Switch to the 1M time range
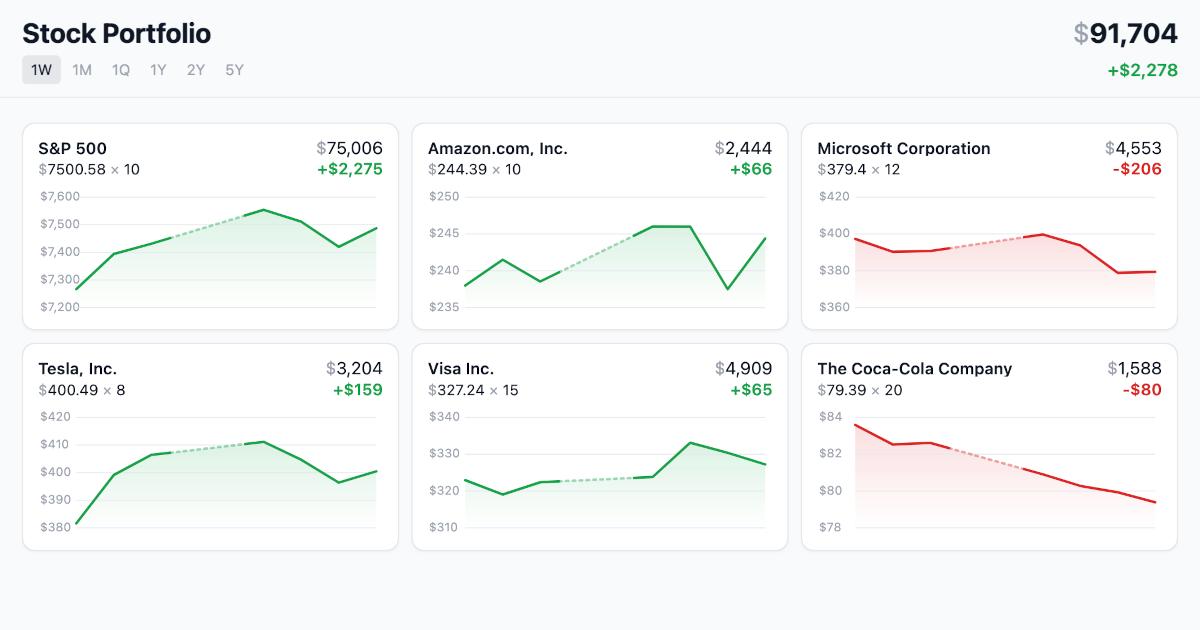1200x630 pixels. pos(82,70)
